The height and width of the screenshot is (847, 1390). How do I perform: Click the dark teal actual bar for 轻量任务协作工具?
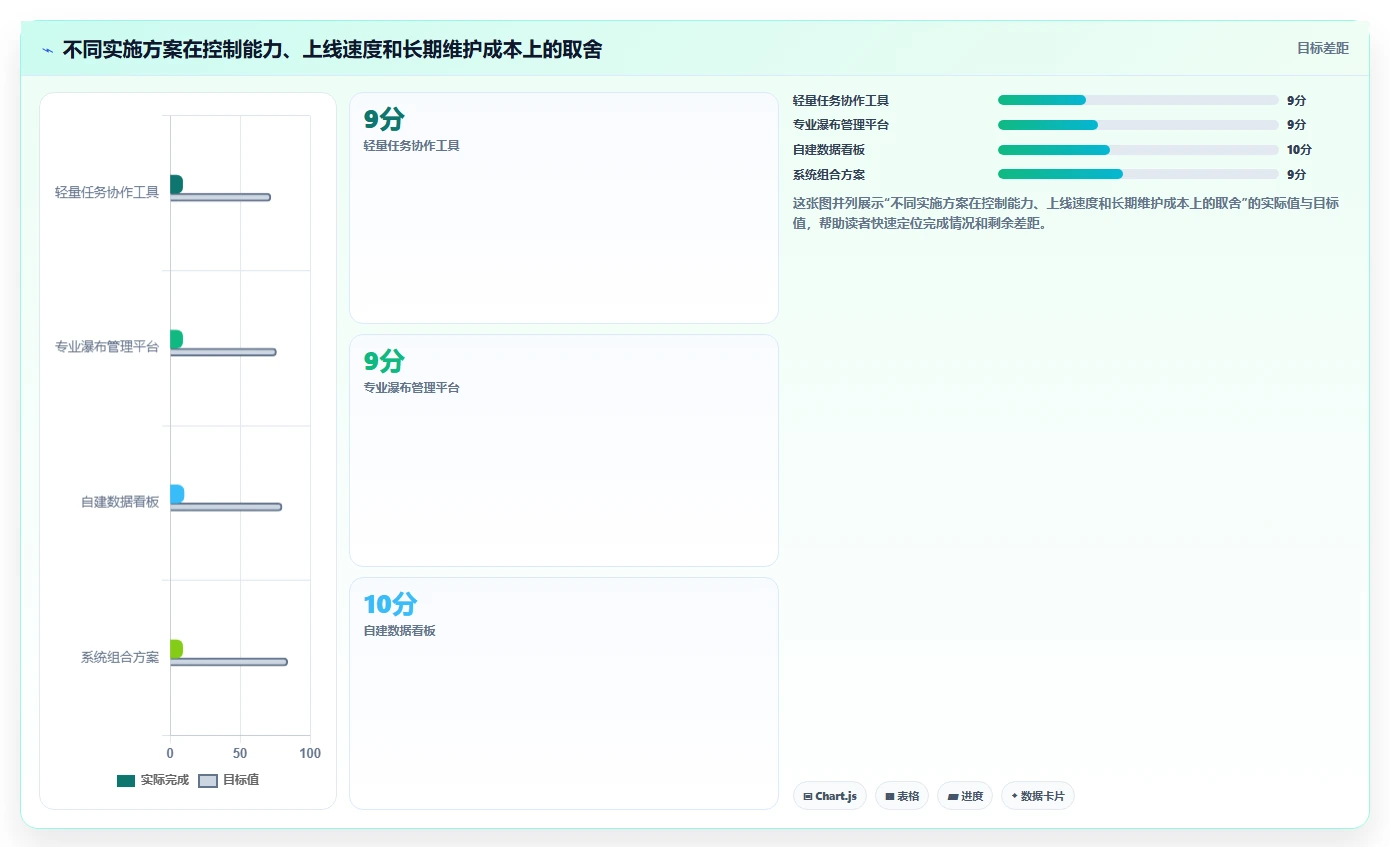tap(177, 184)
